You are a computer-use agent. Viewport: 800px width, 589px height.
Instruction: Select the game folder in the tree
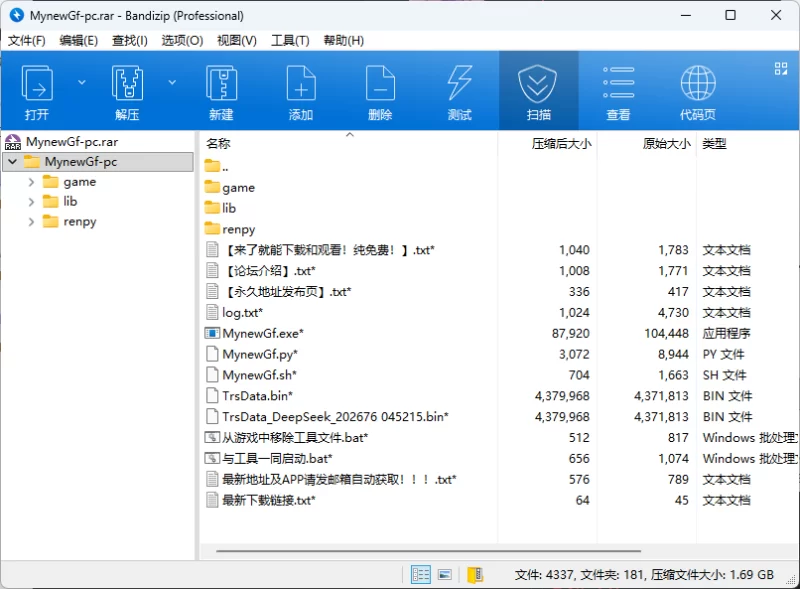[80, 182]
